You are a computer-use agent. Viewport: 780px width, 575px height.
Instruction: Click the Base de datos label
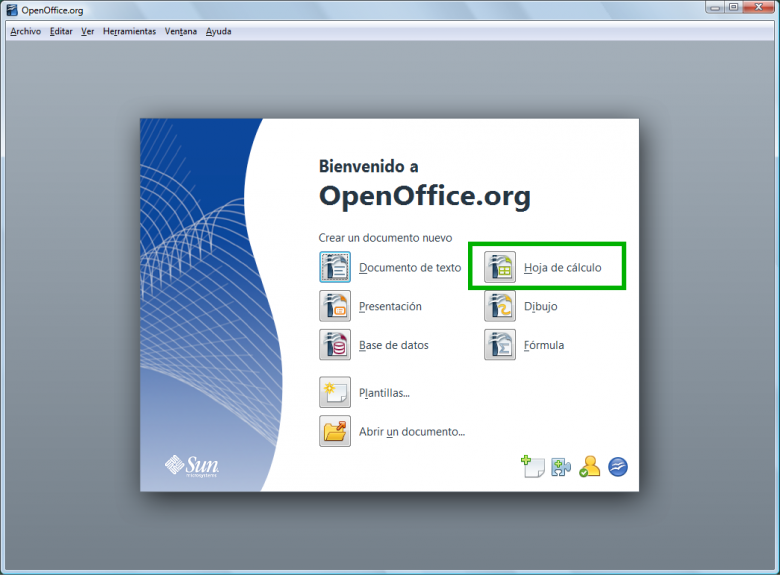coord(393,345)
